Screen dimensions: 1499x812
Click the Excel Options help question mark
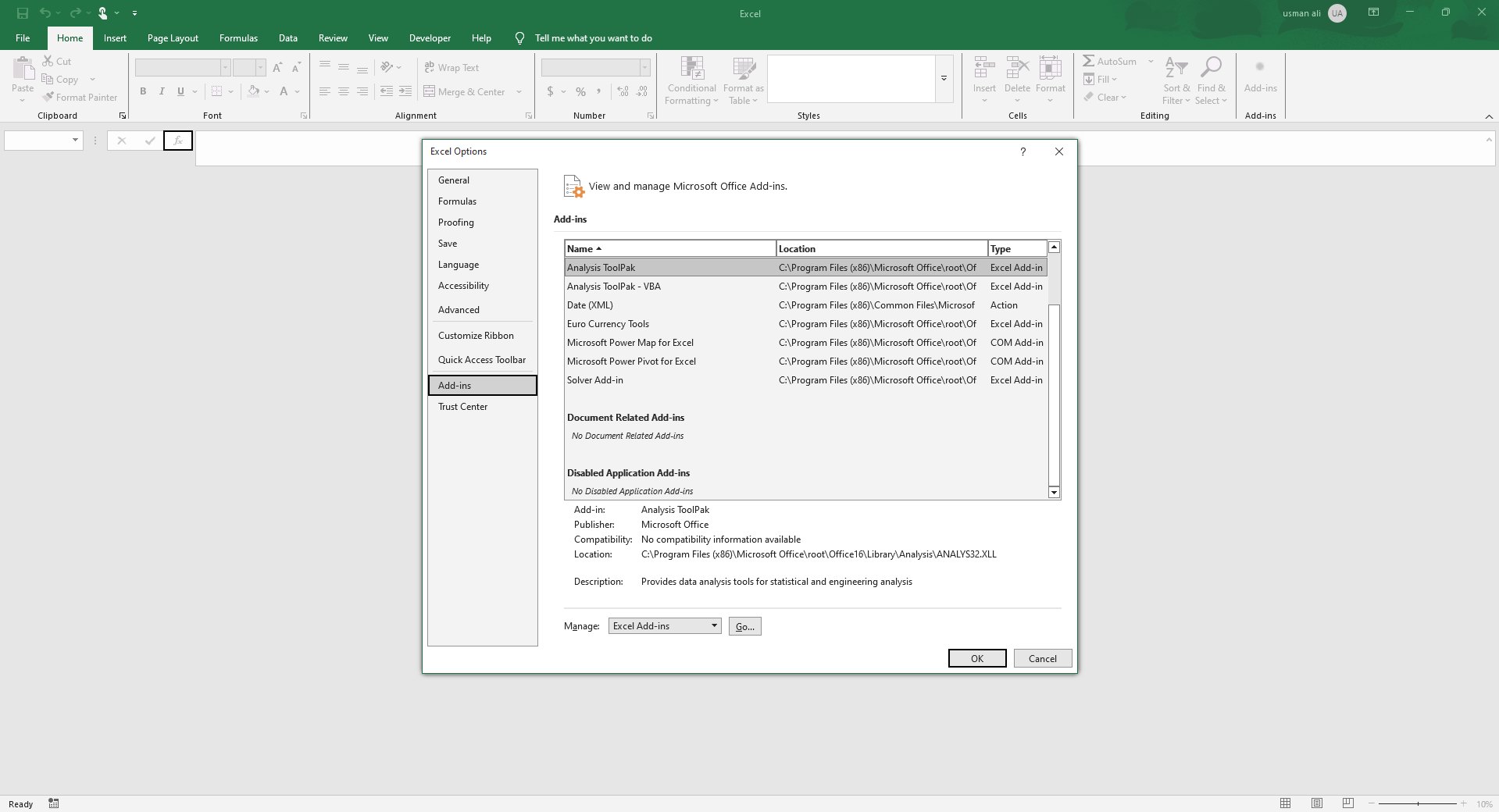point(1023,151)
